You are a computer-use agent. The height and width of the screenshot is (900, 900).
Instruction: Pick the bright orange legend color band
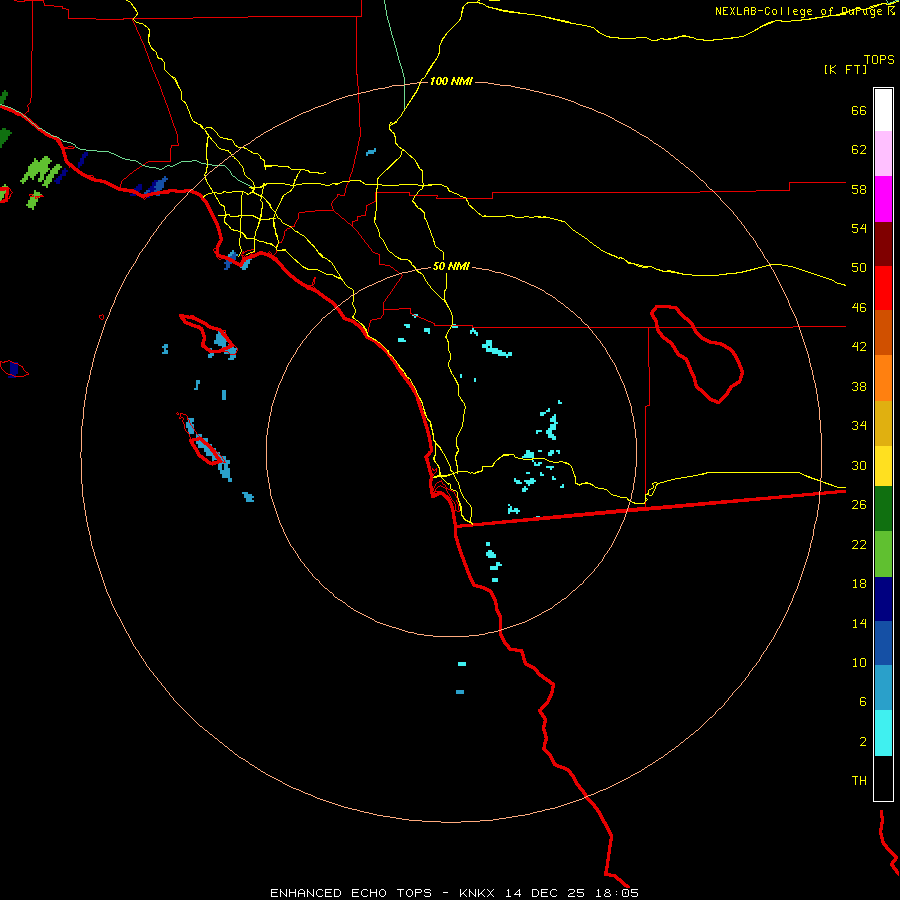coord(883,378)
